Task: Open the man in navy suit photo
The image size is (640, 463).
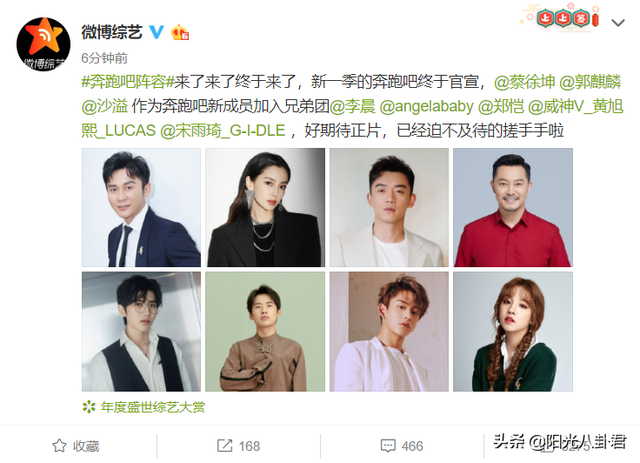Action: [141, 207]
